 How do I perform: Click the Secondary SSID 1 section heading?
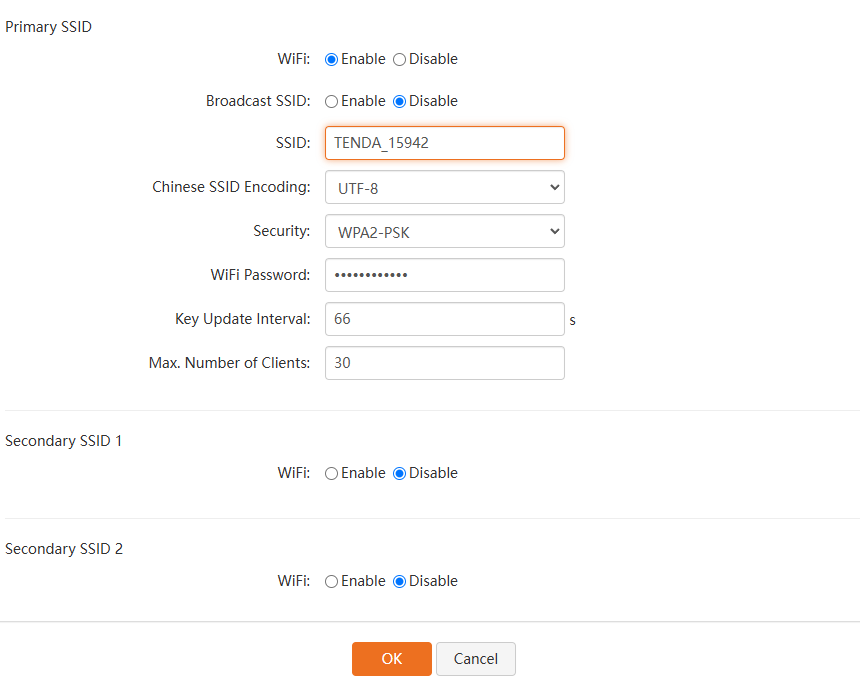pos(64,441)
